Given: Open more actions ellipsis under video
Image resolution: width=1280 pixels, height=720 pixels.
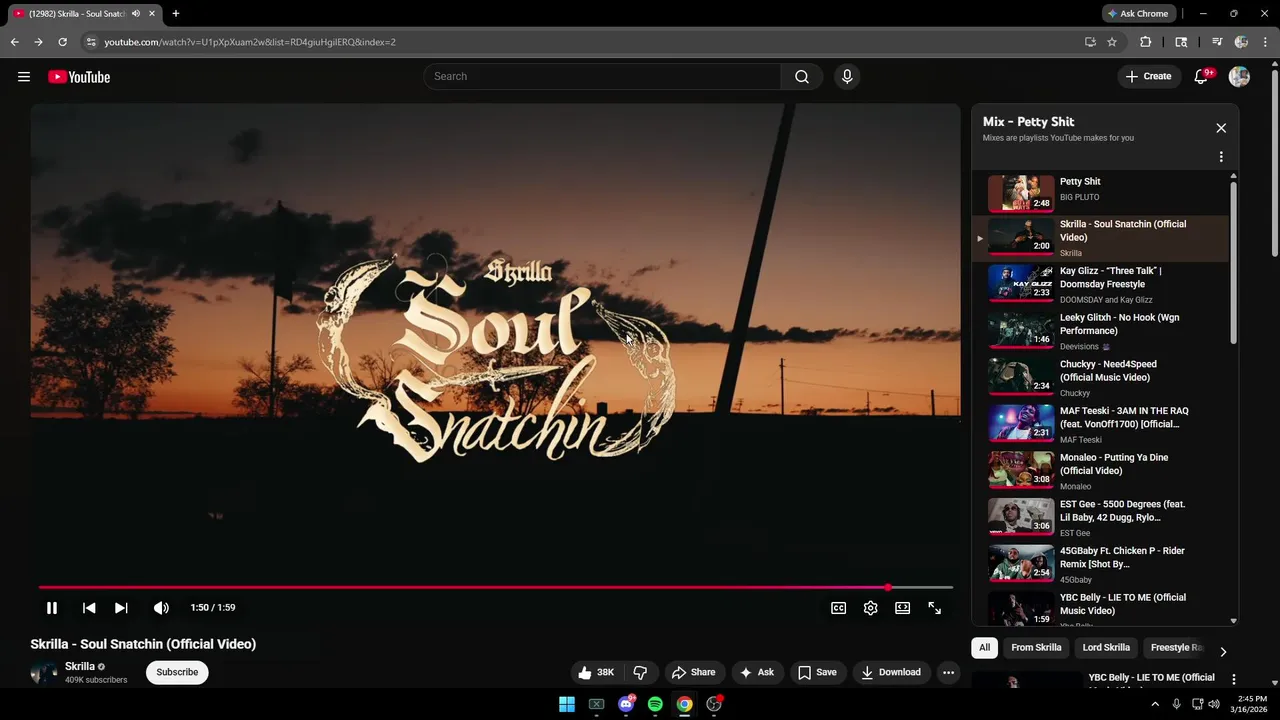Looking at the screenshot, I should click(x=949, y=672).
